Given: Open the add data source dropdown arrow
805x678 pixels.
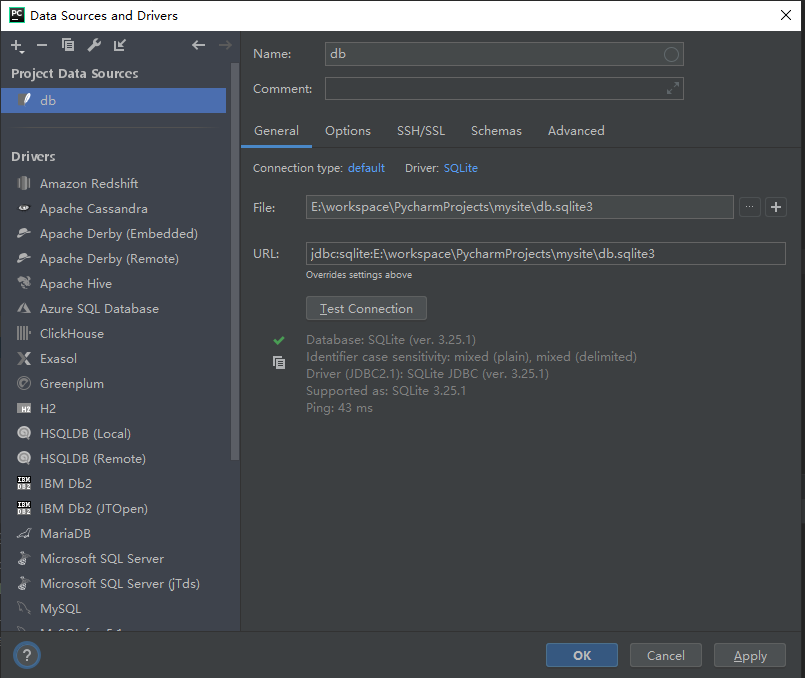Looking at the screenshot, I should [21, 50].
